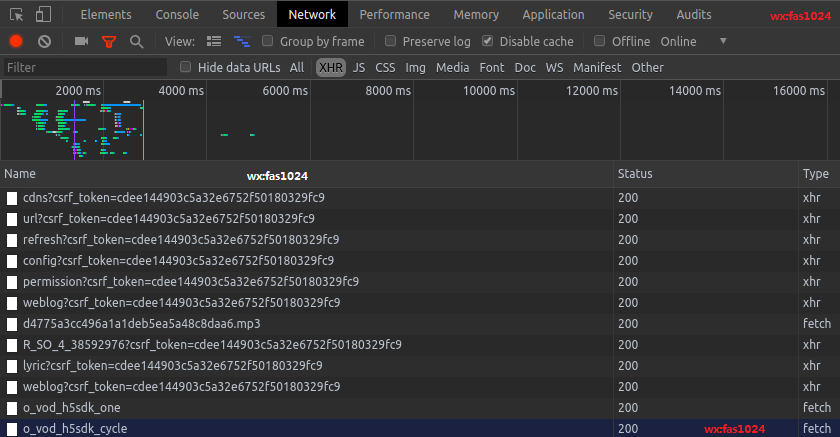The height and width of the screenshot is (437, 840).
Task: Check Hide data URLs checkbox
Action: tap(185, 66)
